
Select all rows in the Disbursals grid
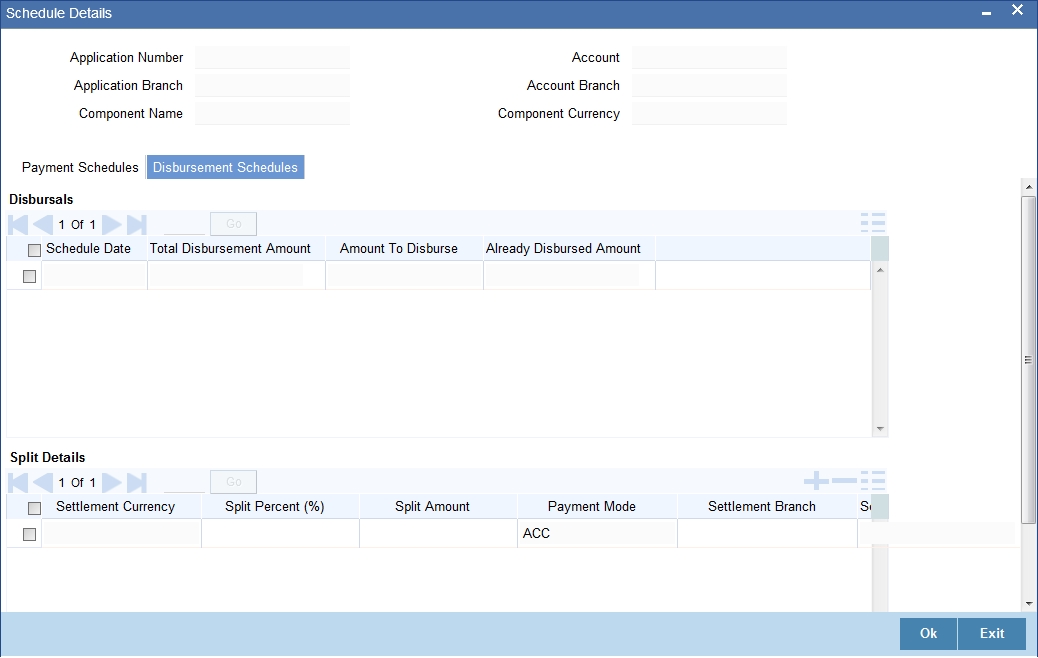tap(34, 248)
